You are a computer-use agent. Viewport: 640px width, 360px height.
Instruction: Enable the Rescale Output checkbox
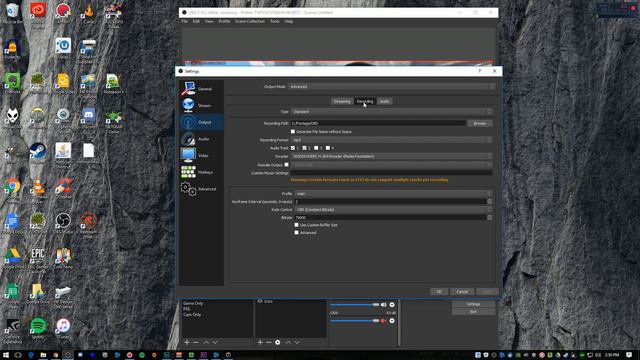[x=287, y=164]
